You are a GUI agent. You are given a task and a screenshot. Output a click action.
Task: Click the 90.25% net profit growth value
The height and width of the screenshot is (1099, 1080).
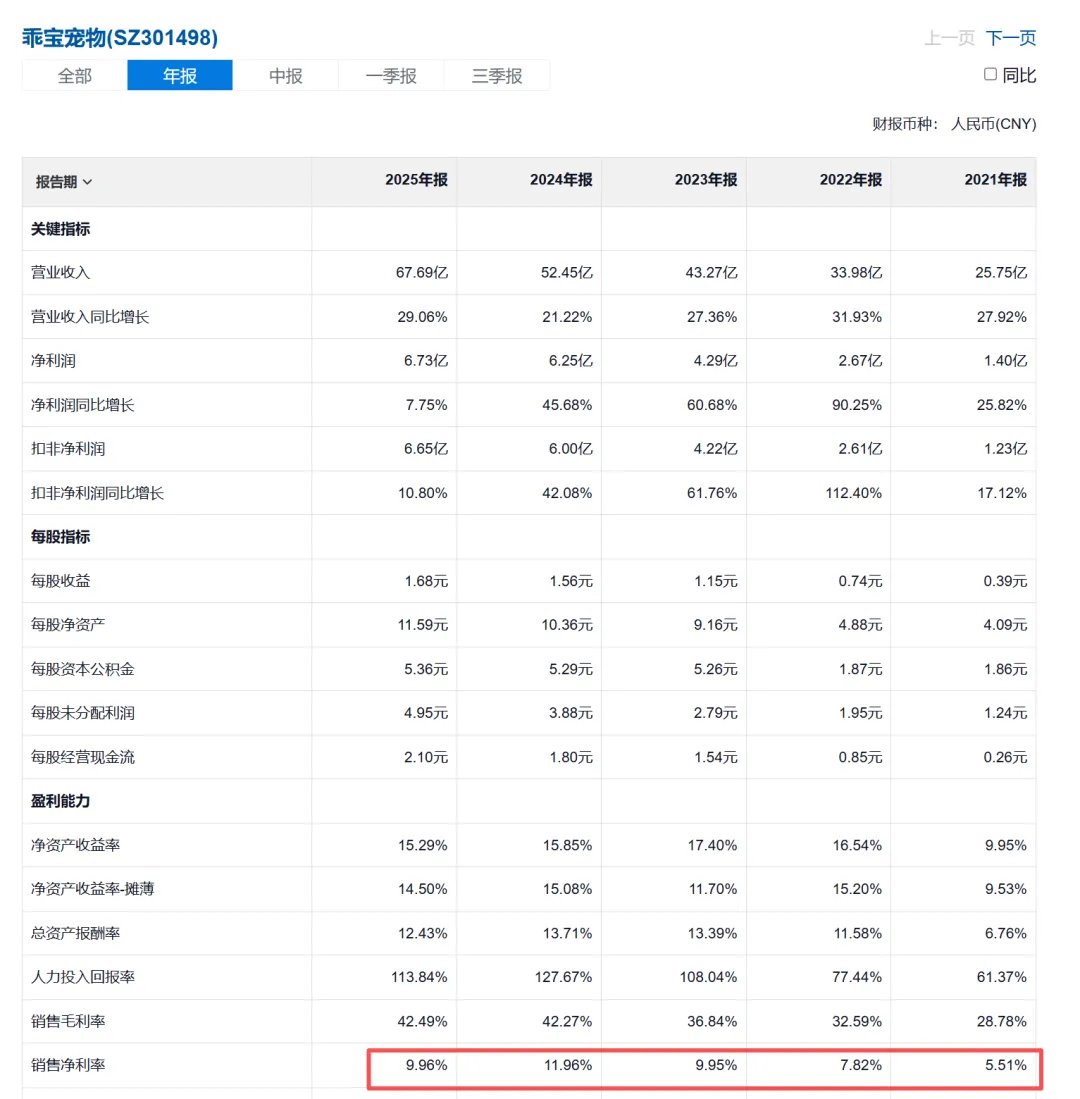856,405
